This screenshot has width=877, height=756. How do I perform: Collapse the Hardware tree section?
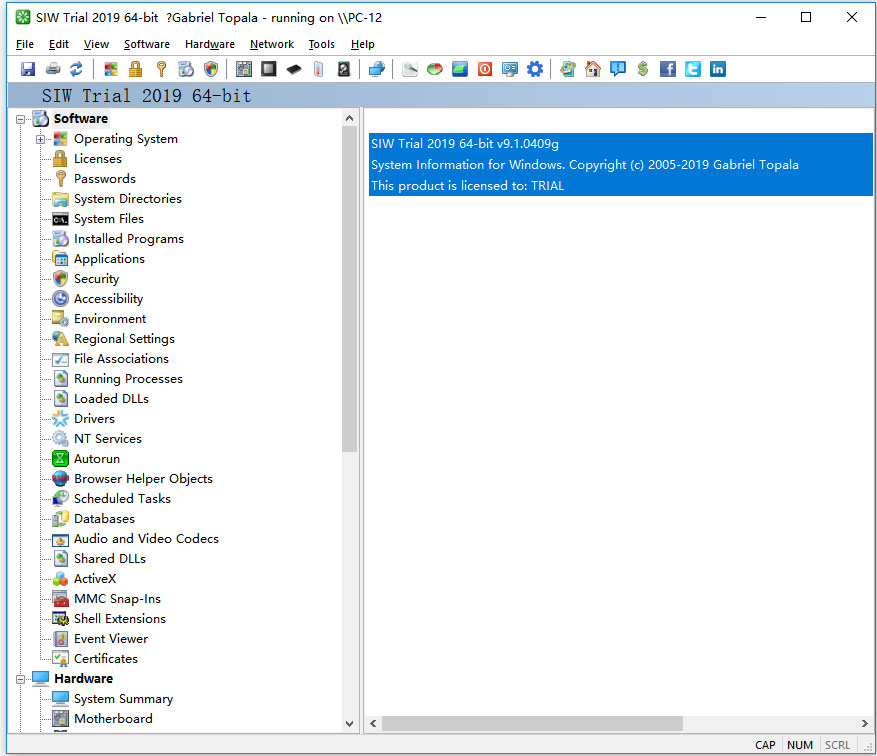(x=21, y=679)
